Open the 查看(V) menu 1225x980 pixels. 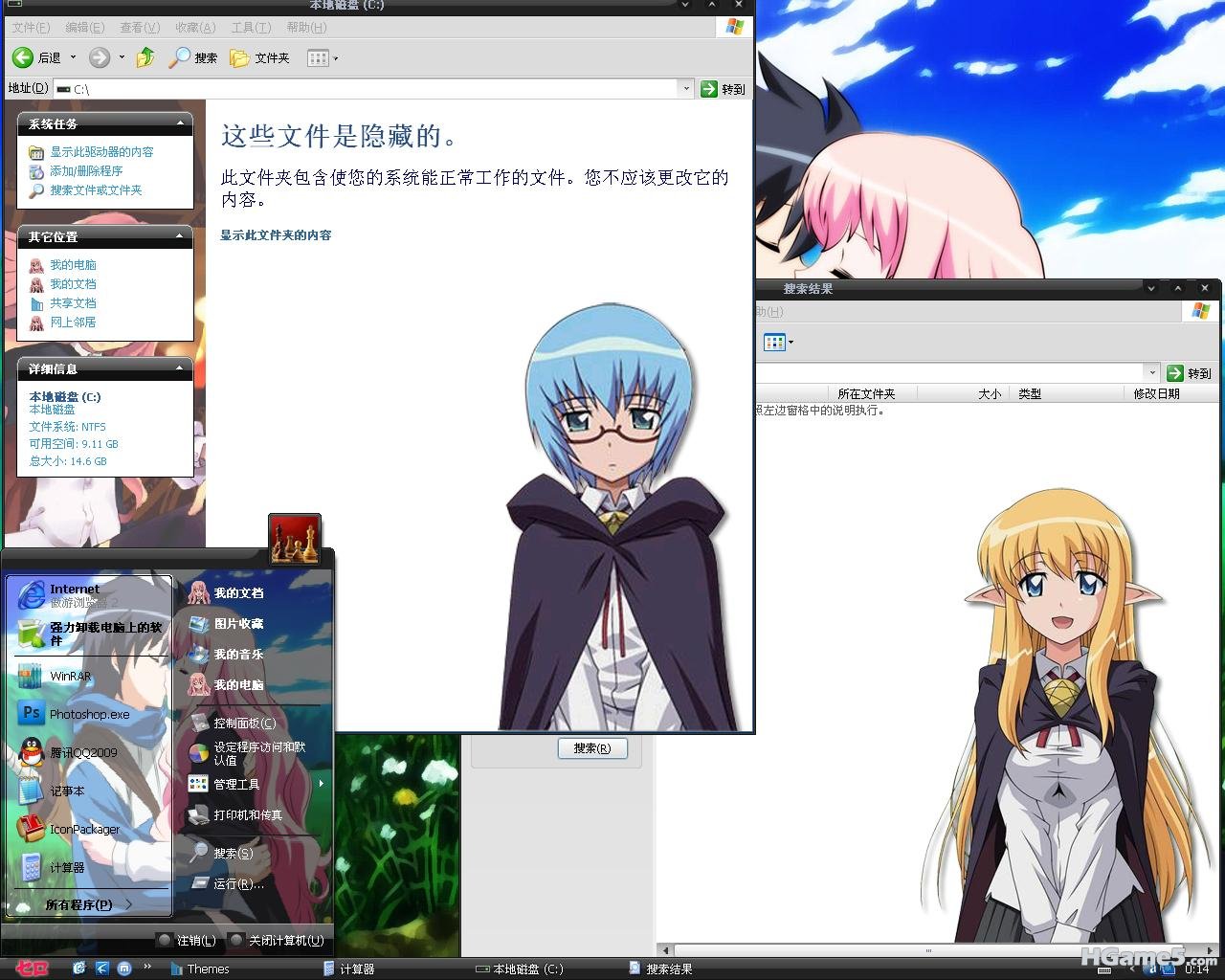point(140,28)
